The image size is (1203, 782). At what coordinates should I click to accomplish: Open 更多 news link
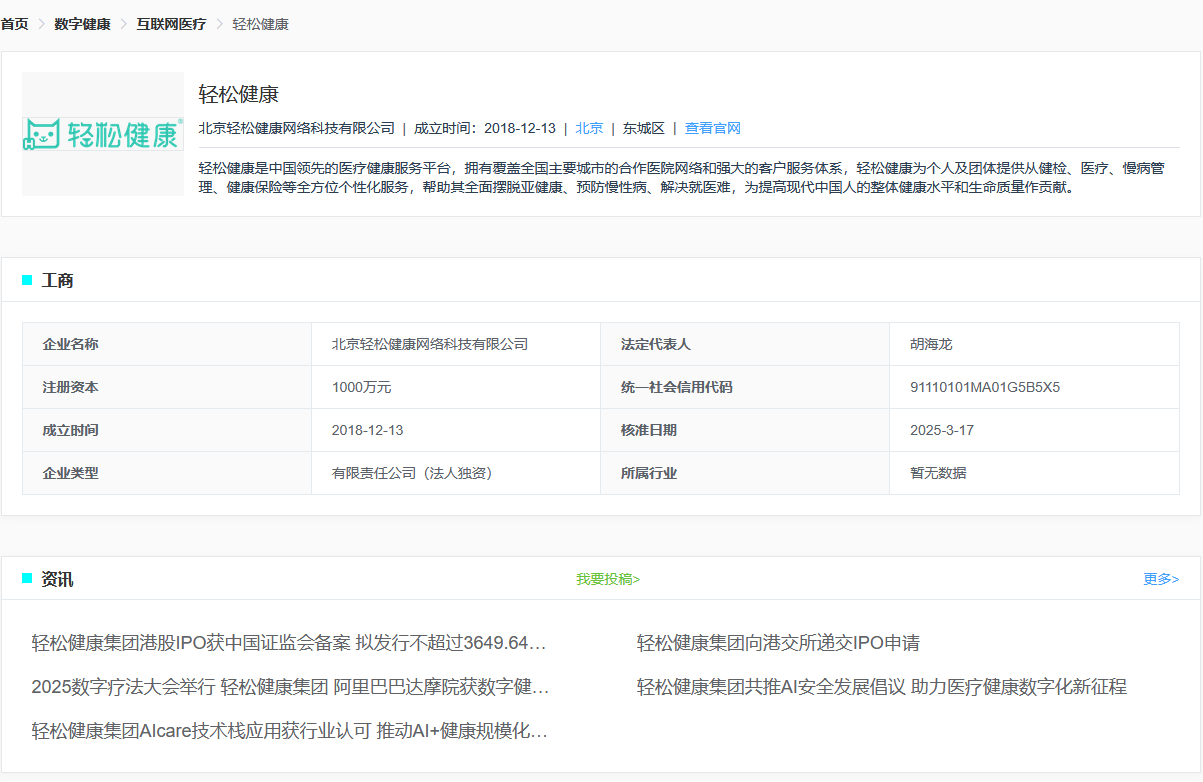(x=1160, y=579)
